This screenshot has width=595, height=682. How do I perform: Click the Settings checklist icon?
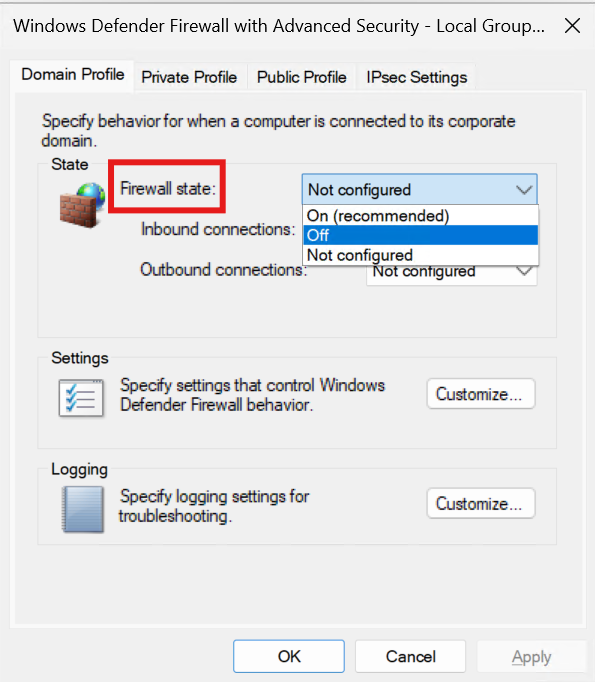[81, 398]
